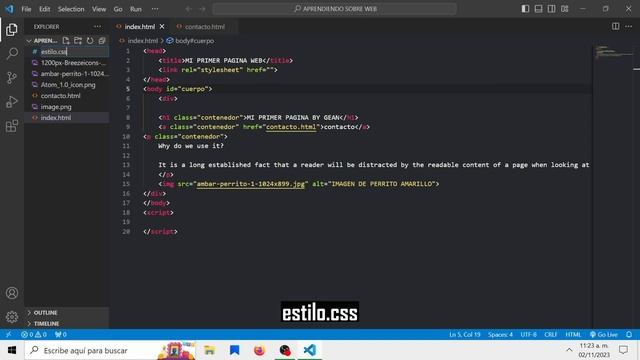Image resolution: width=640 pixels, height=360 pixels.
Task: Go forward using the navigation arrow
Action: tap(202, 9)
